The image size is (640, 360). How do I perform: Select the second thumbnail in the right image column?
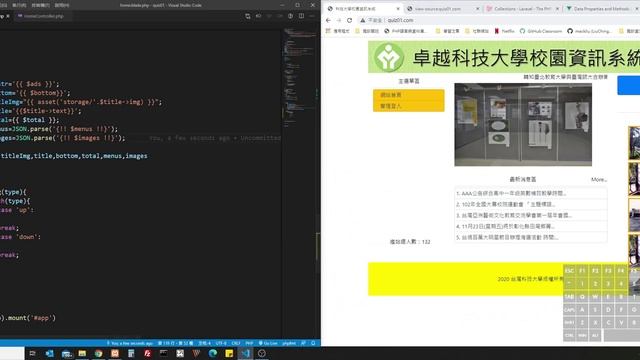tap(634, 178)
